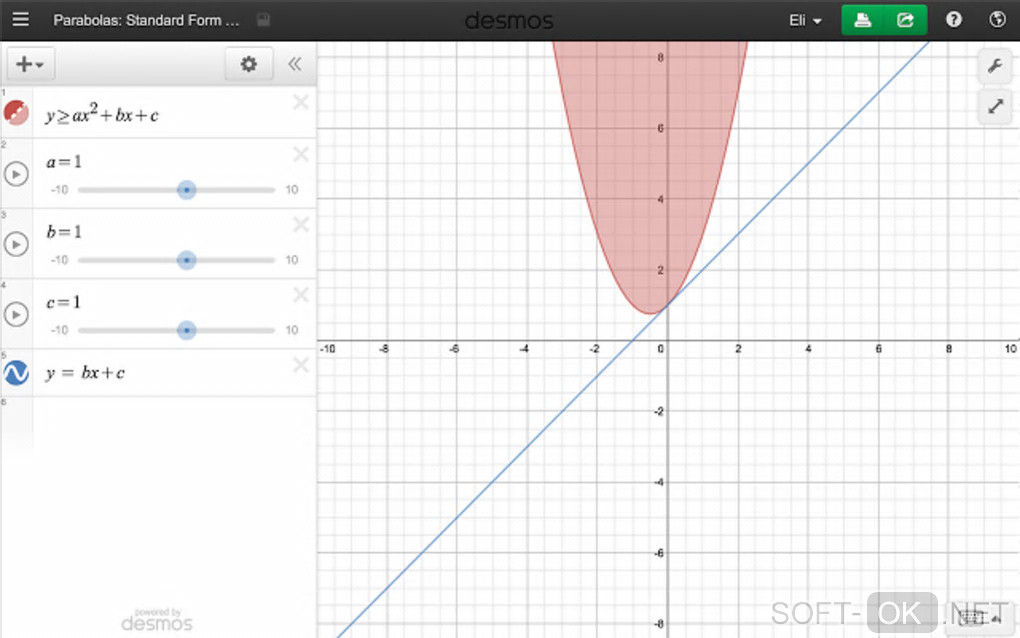Click the powered by desmos link
Screen dimensions: 1020x638
[x=157, y=620]
